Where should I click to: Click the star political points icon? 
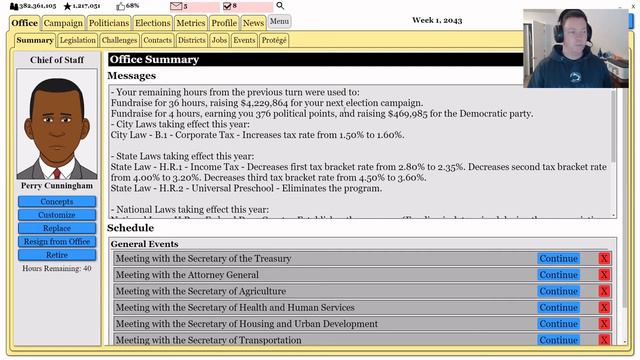(x=67, y=6)
